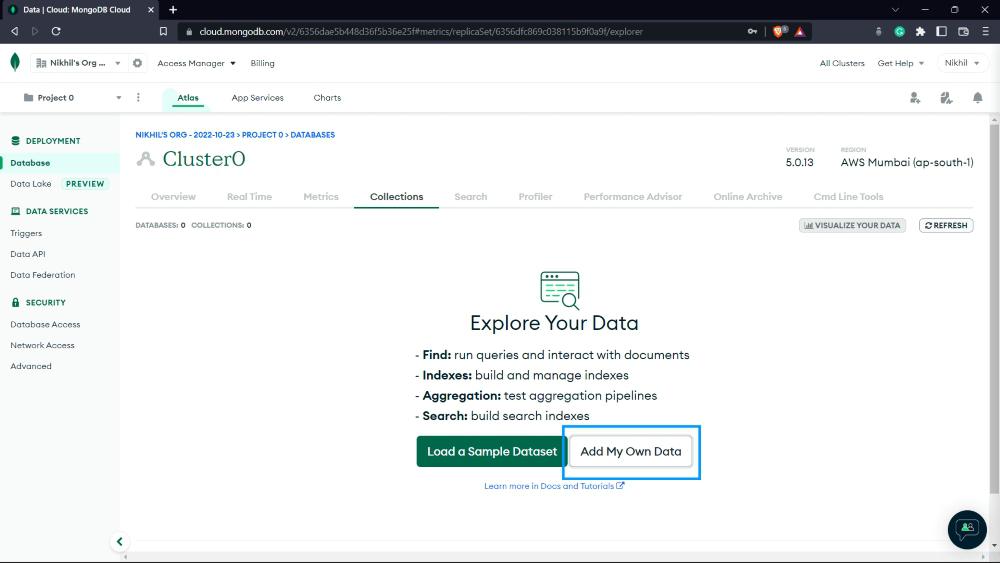
Task: Click PROJECT 0 breadcrumb link
Action: click(262, 135)
